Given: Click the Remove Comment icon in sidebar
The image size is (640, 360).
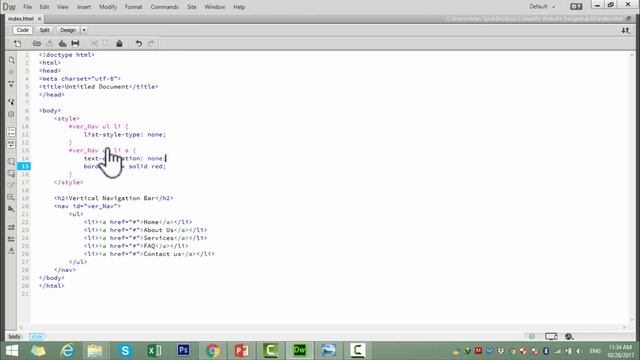Looking at the screenshot, I should (11, 174).
